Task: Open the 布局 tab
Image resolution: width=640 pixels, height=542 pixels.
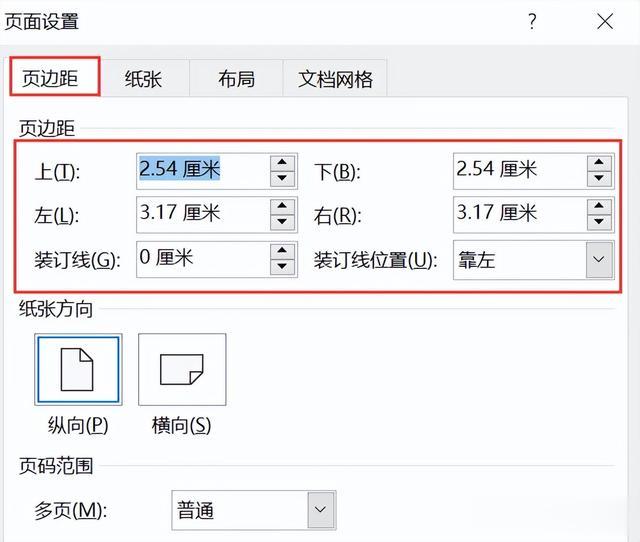Action: [236, 78]
